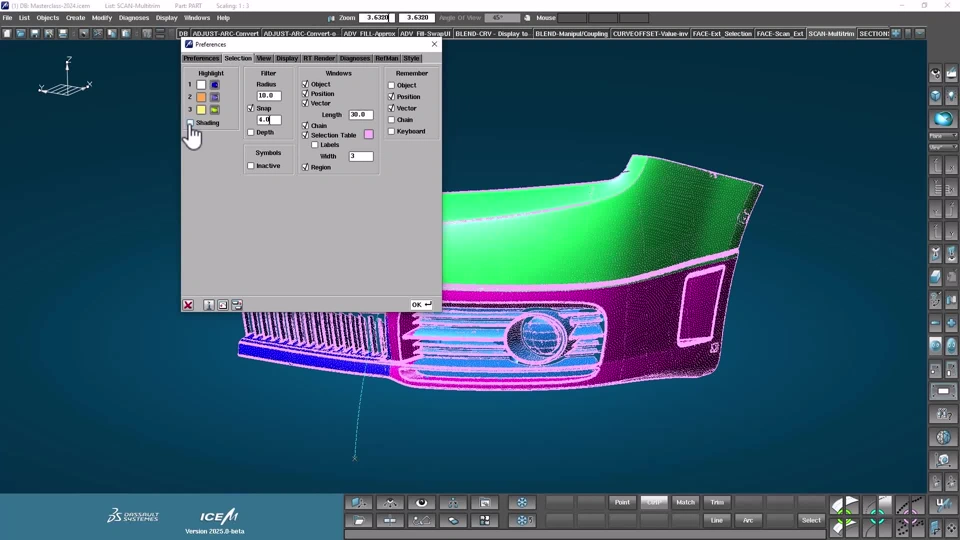Screen dimensions: 960x540
Task: Switch to the RT Render tab
Action: pyautogui.click(x=319, y=58)
